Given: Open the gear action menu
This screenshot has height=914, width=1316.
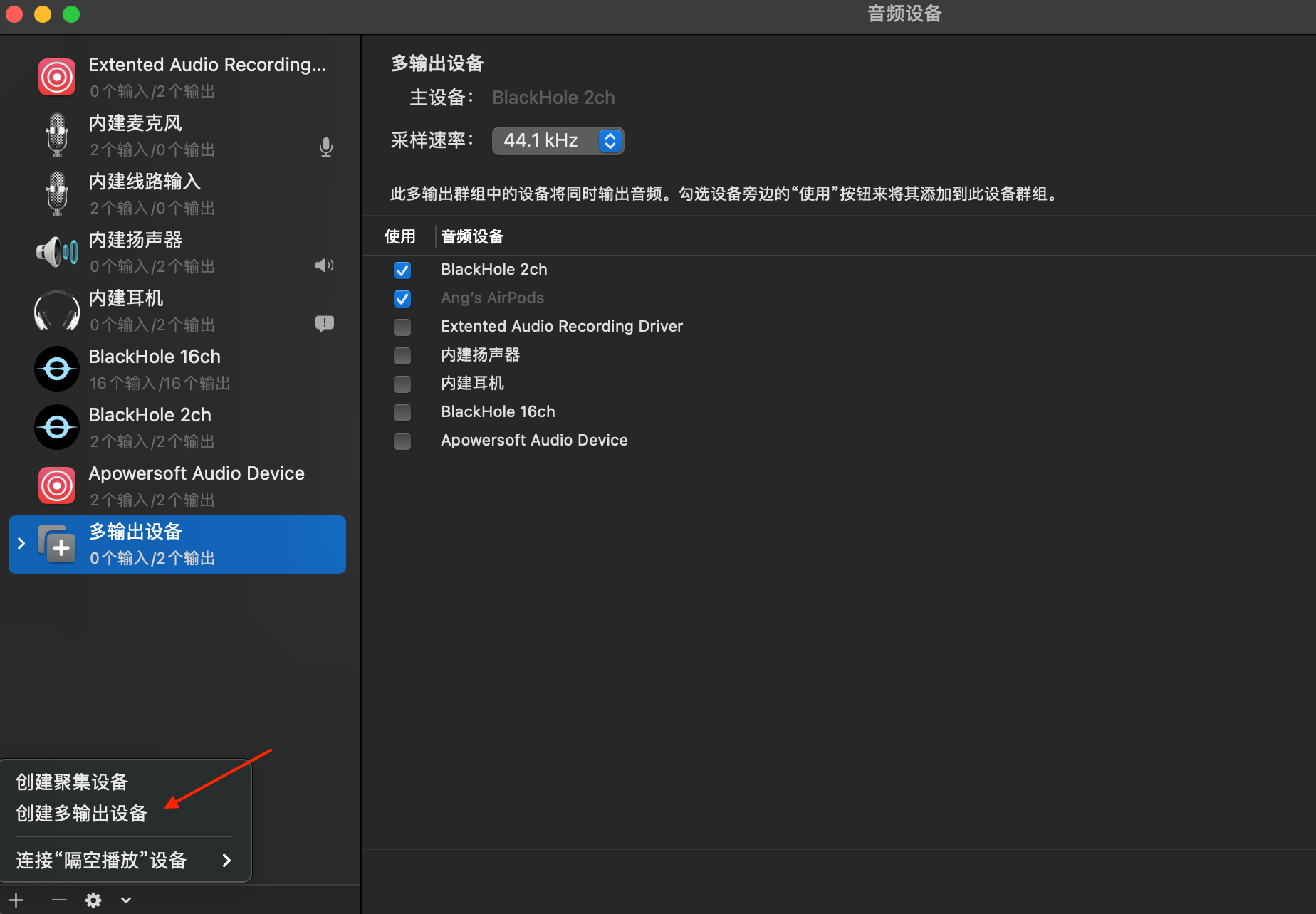Looking at the screenshot, I should 93,900.
